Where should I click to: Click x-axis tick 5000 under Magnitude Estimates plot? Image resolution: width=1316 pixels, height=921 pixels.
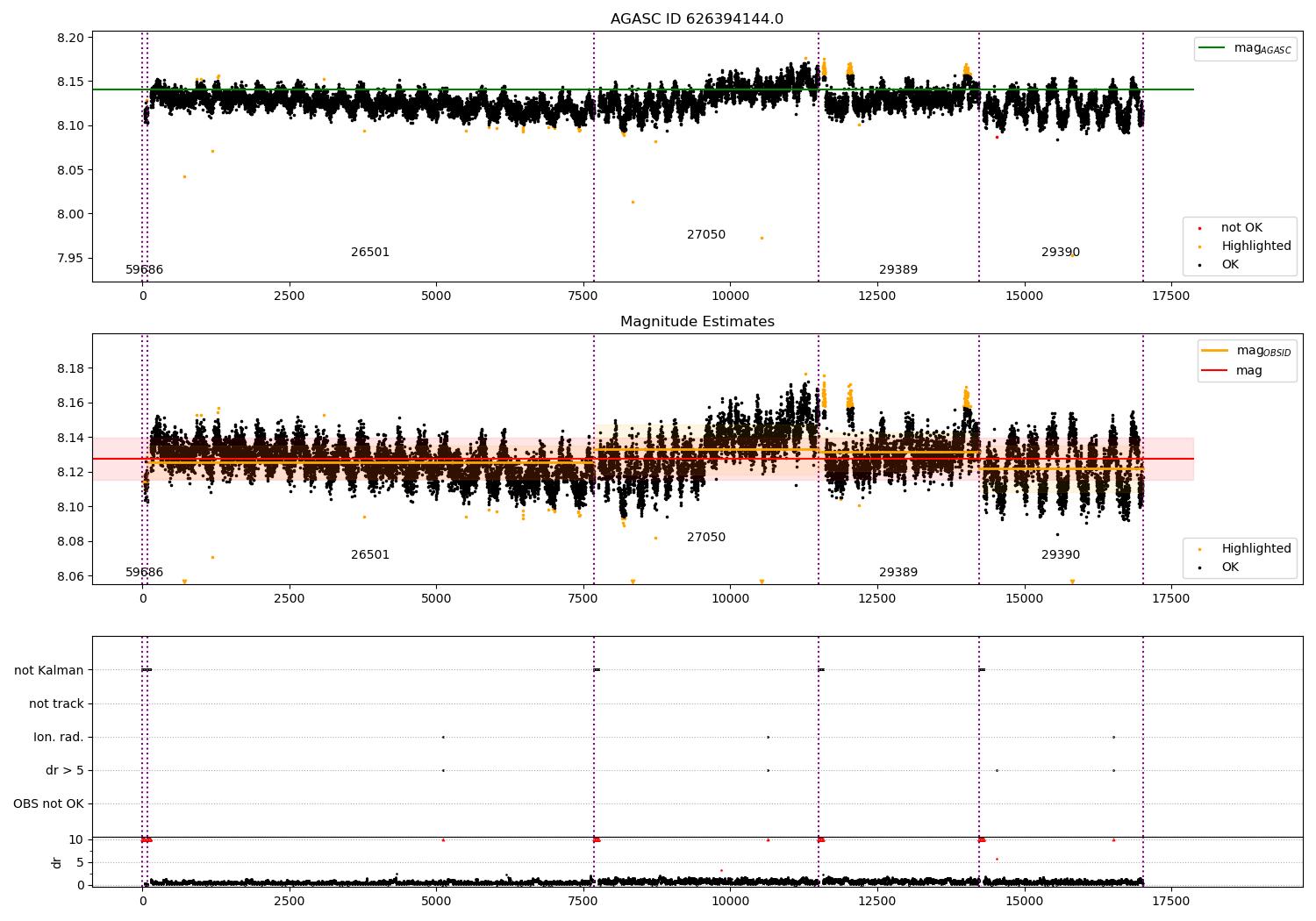pos(436,598)
